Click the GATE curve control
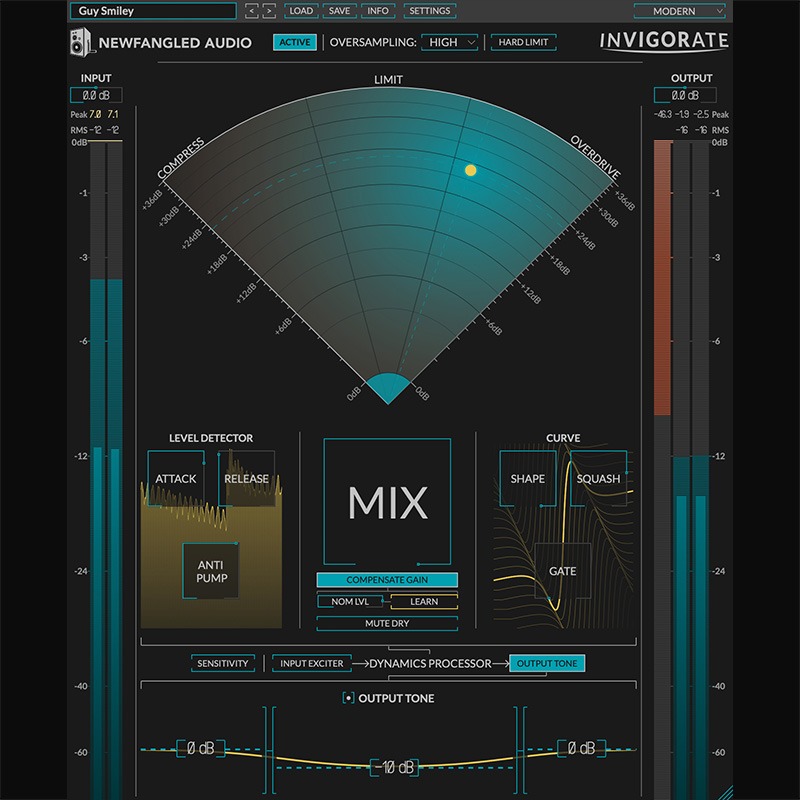Image resolution: width=800 pixels, height=800 pixels. (563, 571)
